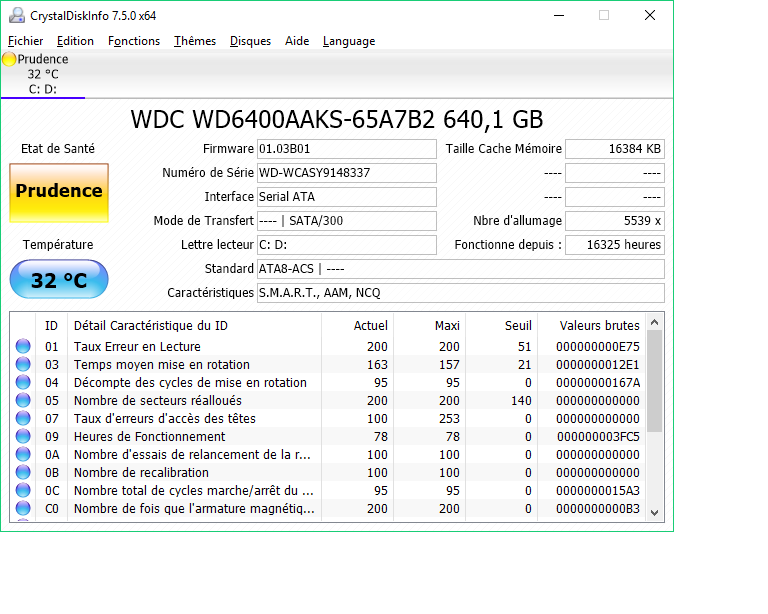Image resolution: width=768 pixels, height=614 pixels.
Task: Open the Edition menu
Action: click(75, 41)
